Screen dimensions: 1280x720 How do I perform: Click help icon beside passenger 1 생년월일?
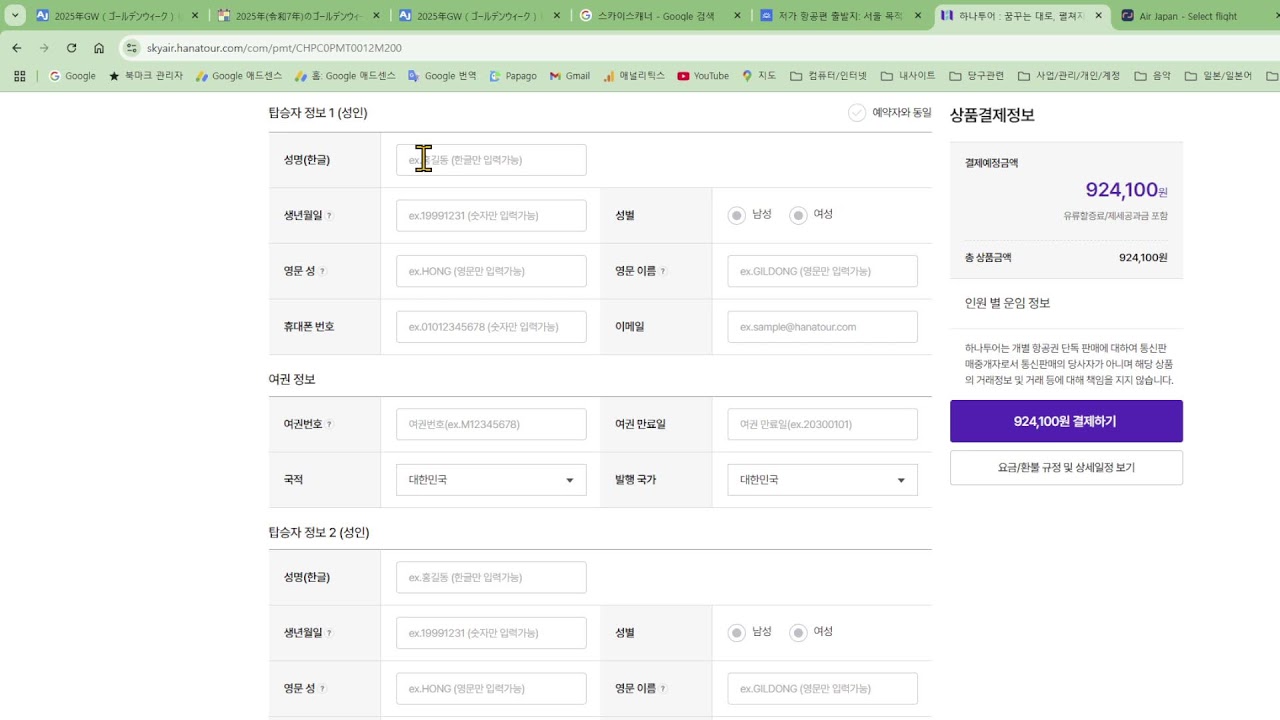coord(329,216)
